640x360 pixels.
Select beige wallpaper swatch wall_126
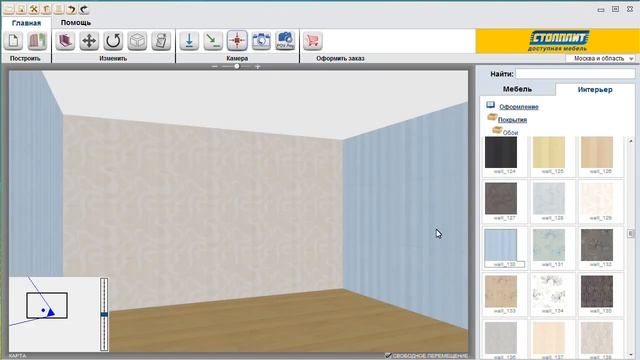[x=597, y=152]
